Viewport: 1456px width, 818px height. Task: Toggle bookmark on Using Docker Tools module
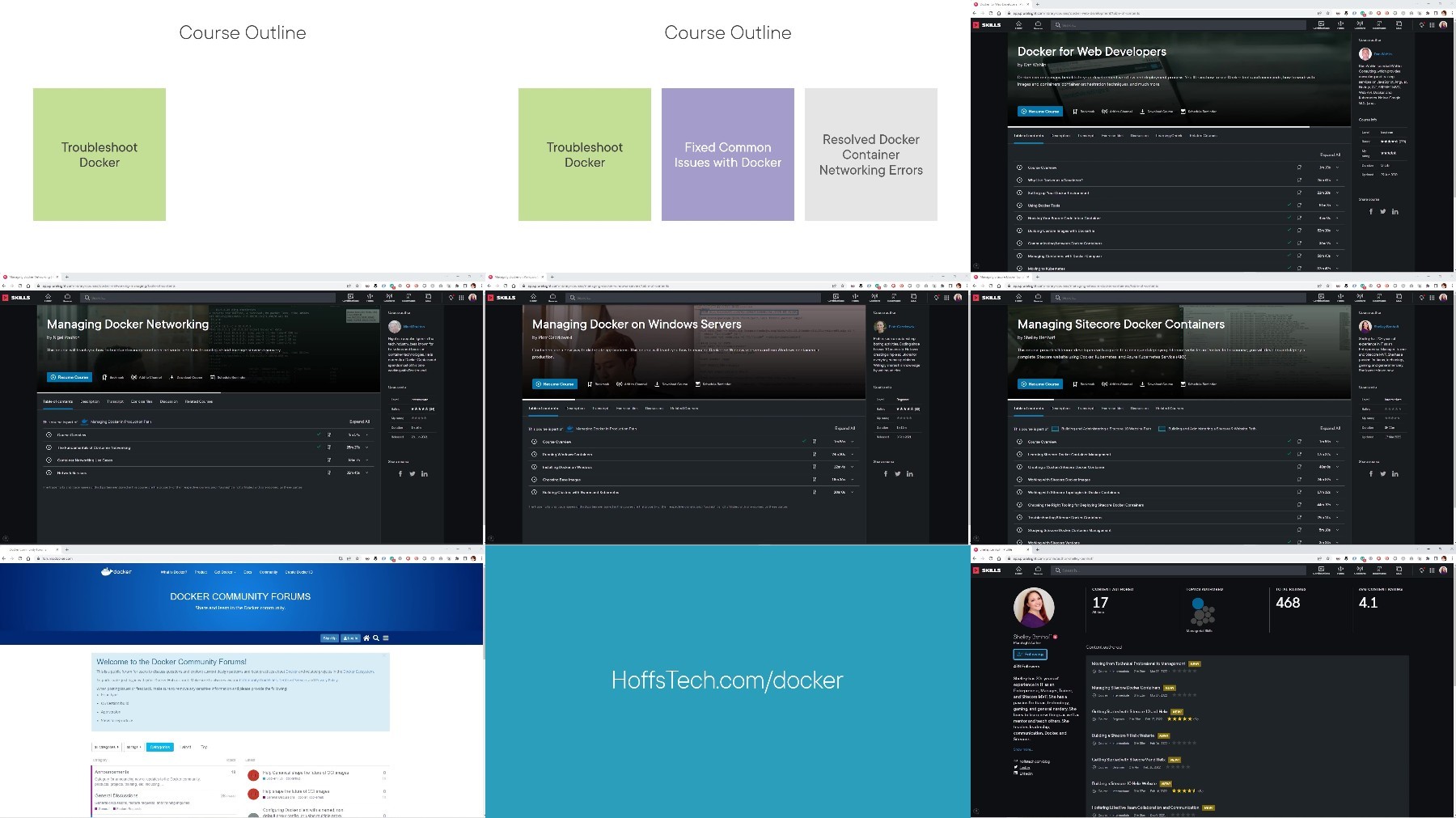tap(1300, 206)
